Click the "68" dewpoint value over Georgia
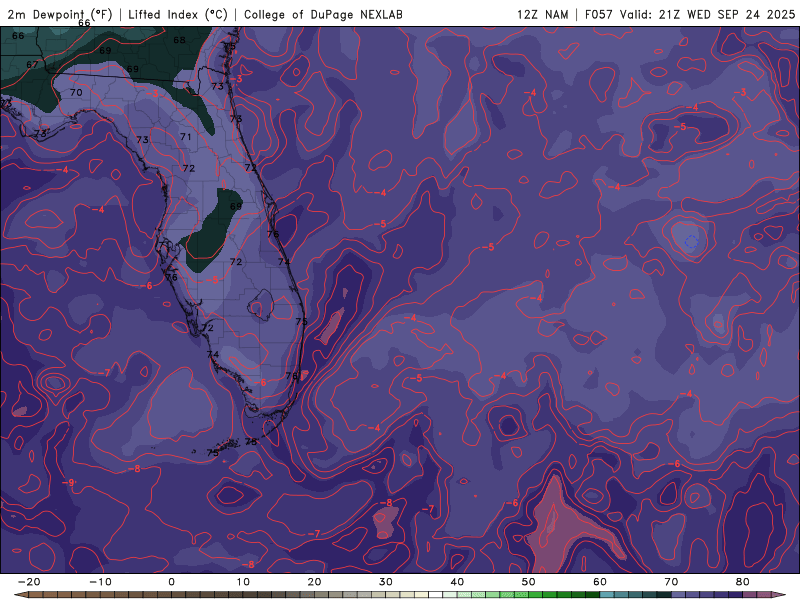 tap(180, 40)
